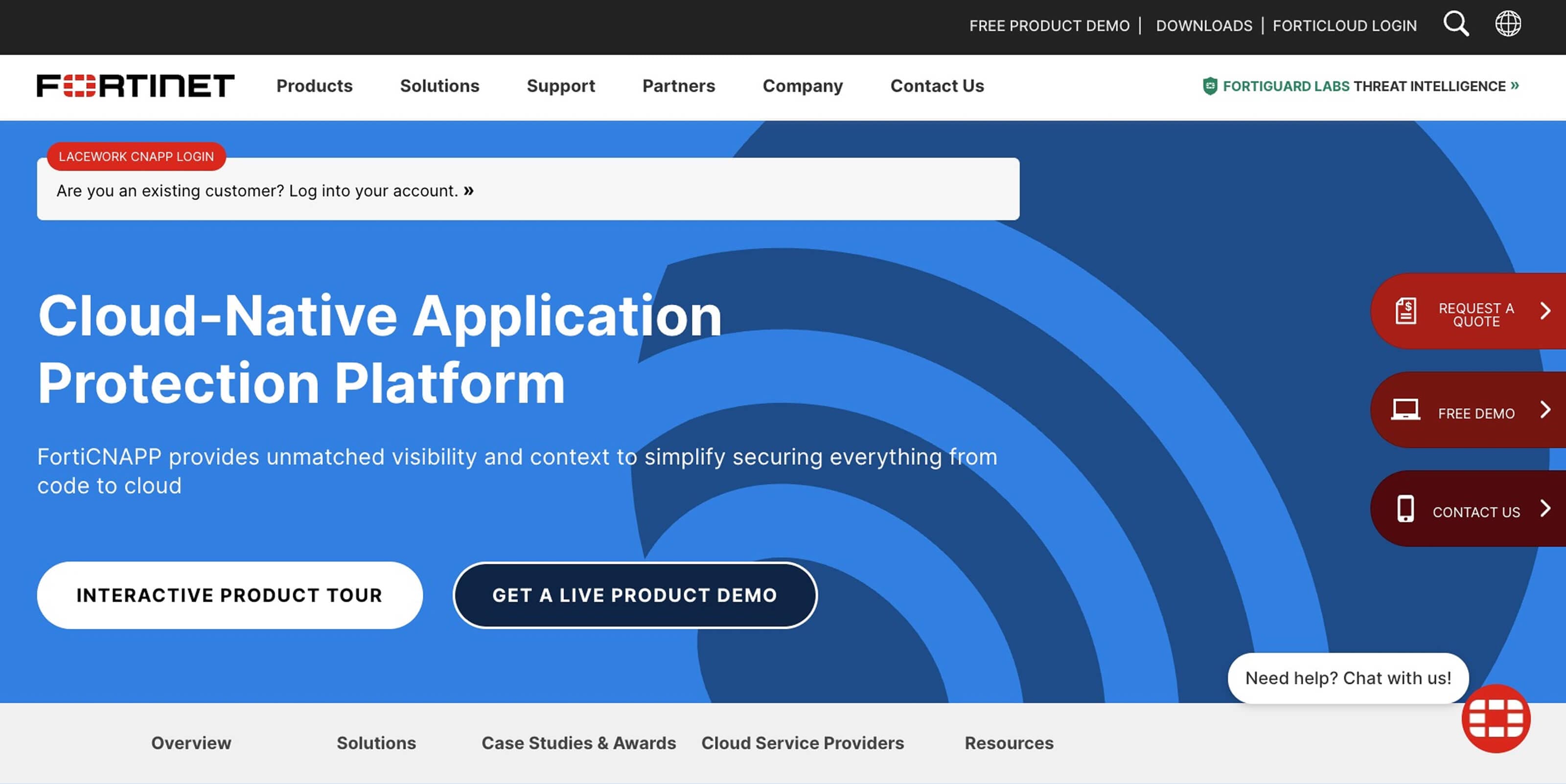
Task: Click the Free Demo side label
Action: click(x=1476, y=413)
